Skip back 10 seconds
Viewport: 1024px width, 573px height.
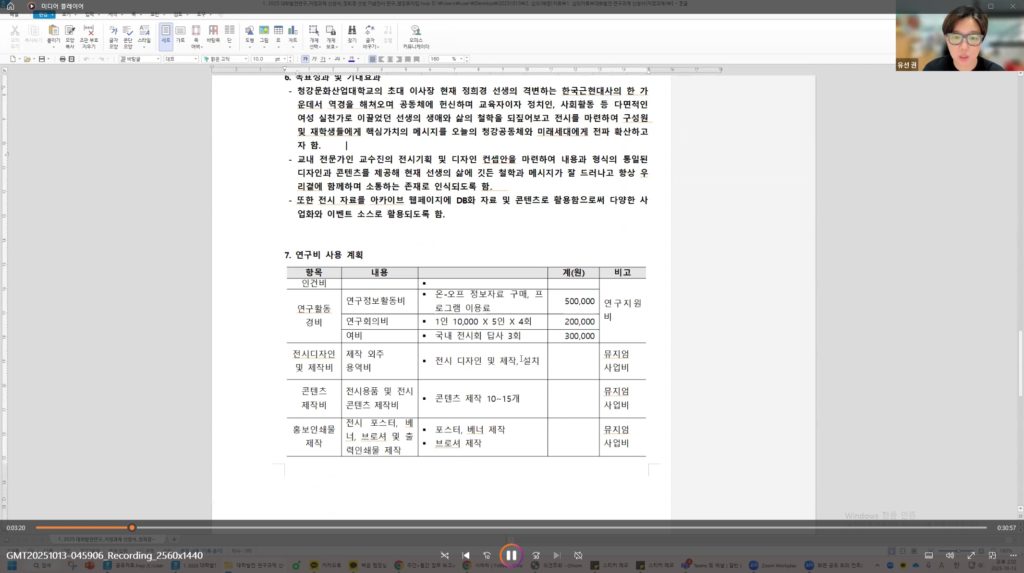tap(487, 555)
